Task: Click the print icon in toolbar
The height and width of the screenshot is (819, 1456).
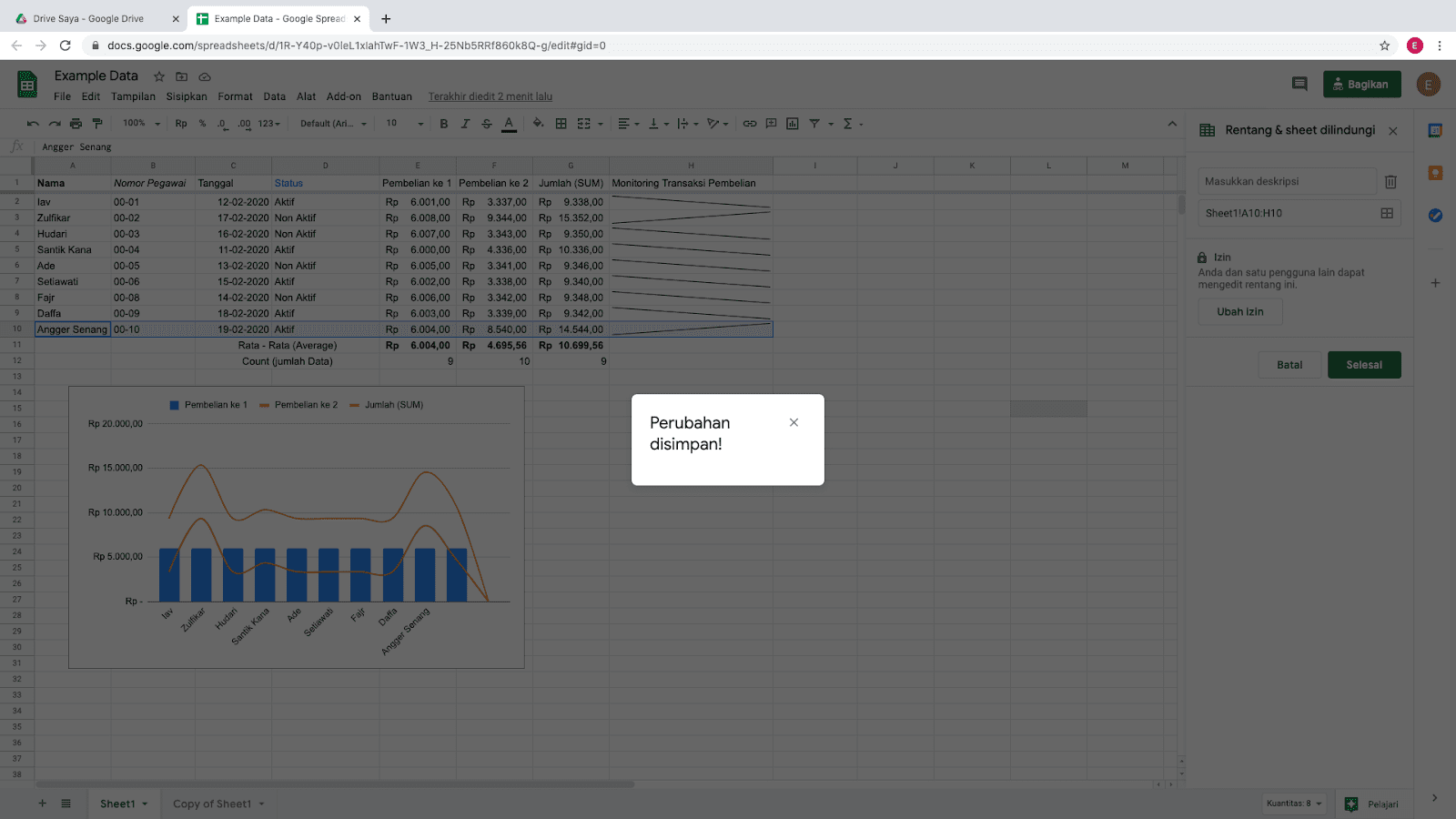Action: 76,124
